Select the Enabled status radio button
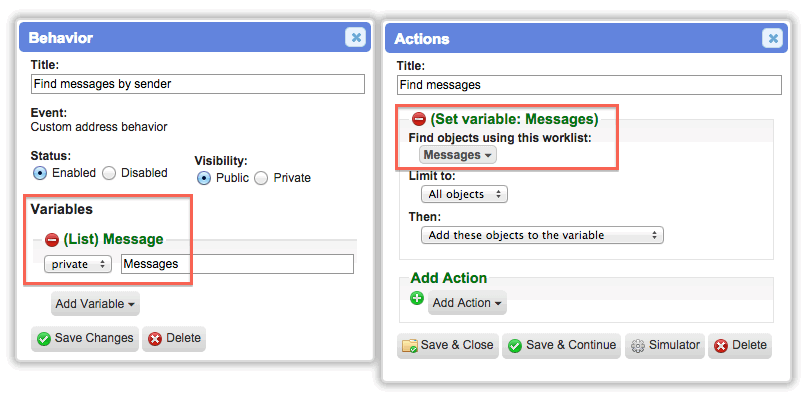Viewport: 806px width, 405px height. [x=40, y=173]
